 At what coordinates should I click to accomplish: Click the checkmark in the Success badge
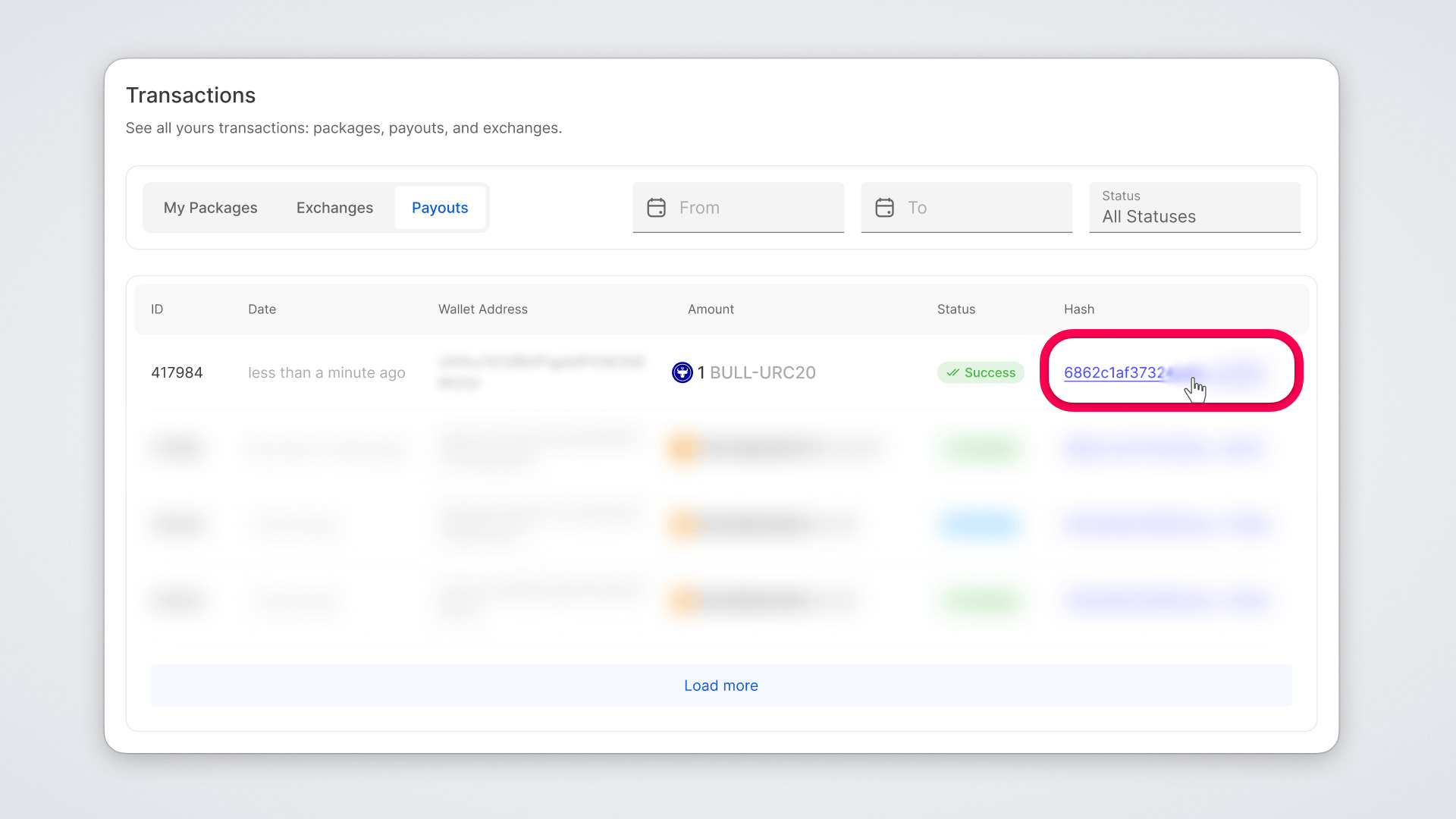pyautogui.click(x=952, y=372)
